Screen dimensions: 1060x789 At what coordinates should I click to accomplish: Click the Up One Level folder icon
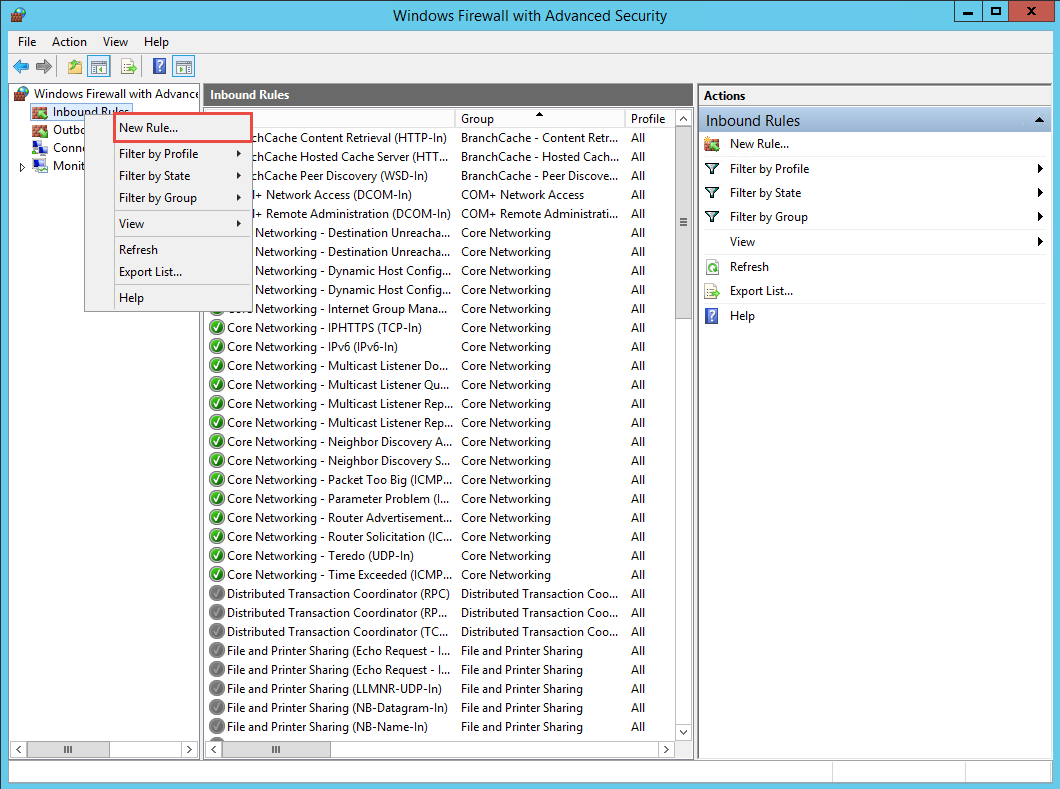(x=75, y=67)
